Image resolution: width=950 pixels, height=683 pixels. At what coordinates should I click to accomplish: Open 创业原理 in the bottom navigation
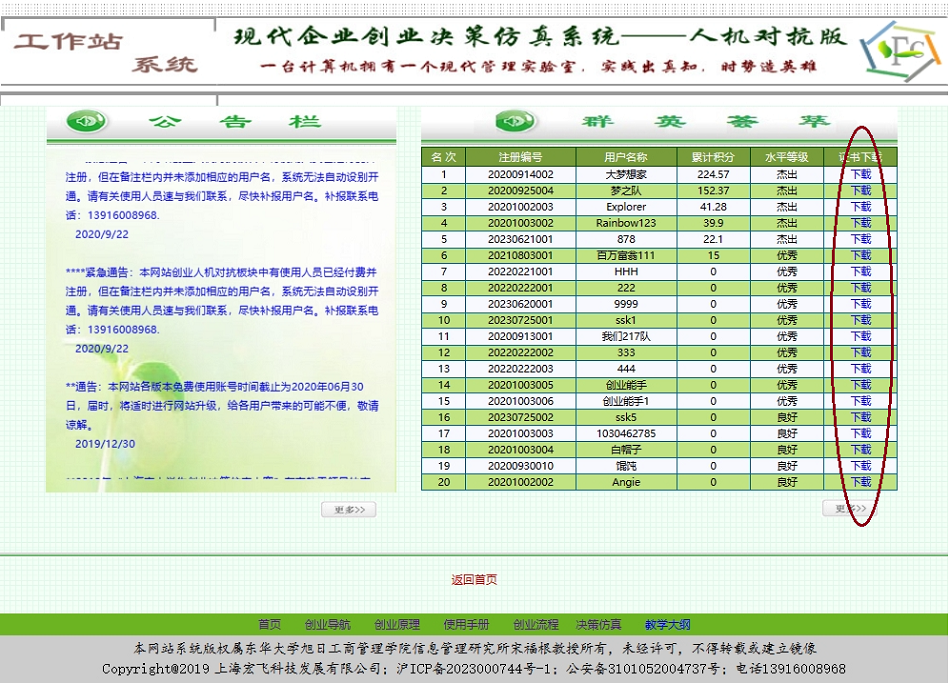[x=397, y=624]
